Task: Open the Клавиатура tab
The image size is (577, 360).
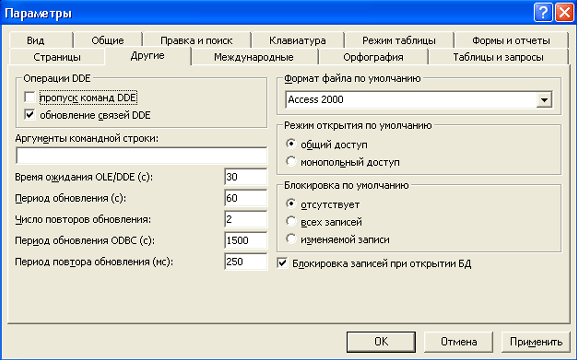Action: [x=297, y=40]
